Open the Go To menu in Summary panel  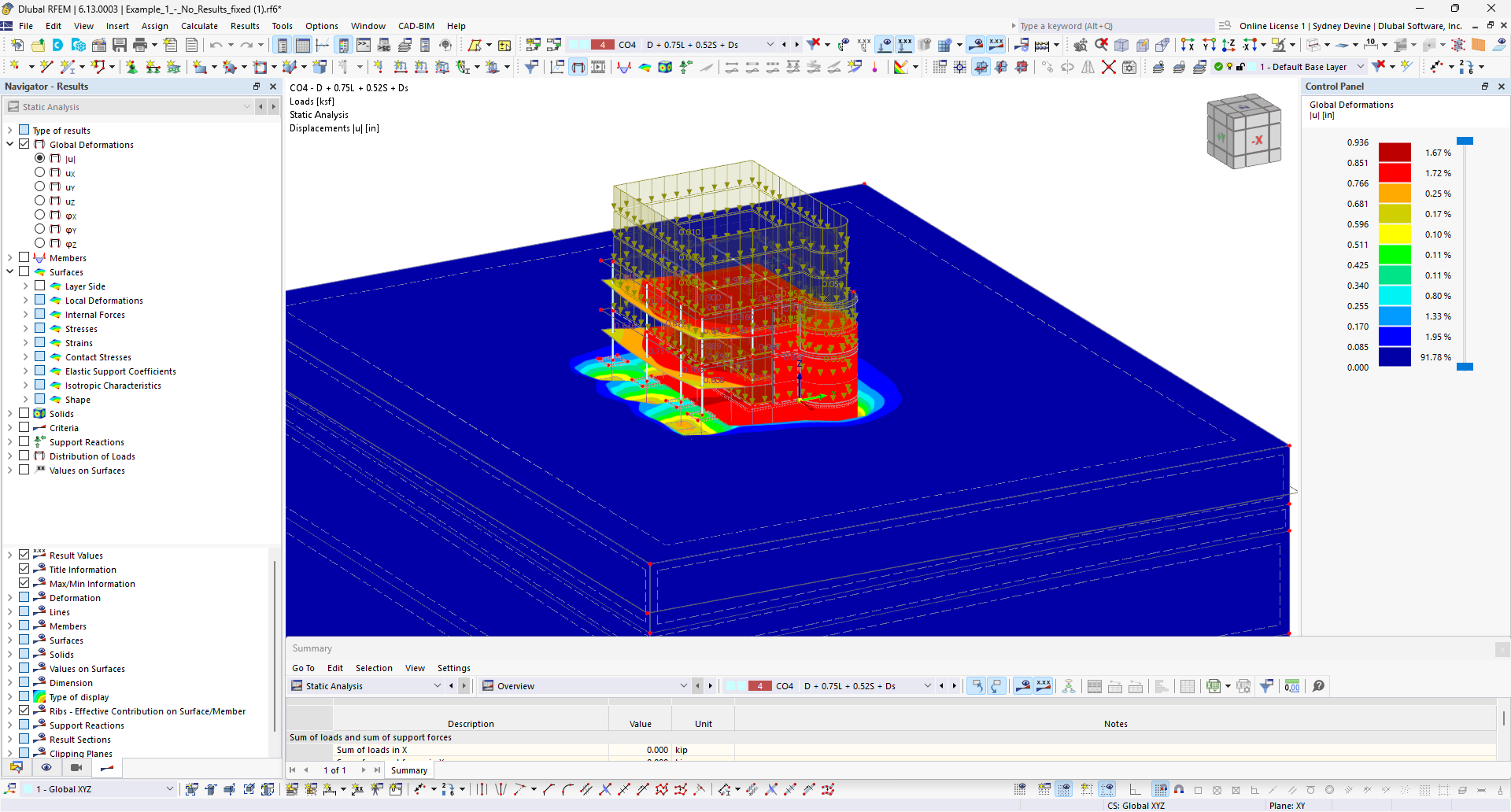coord(303,668)
